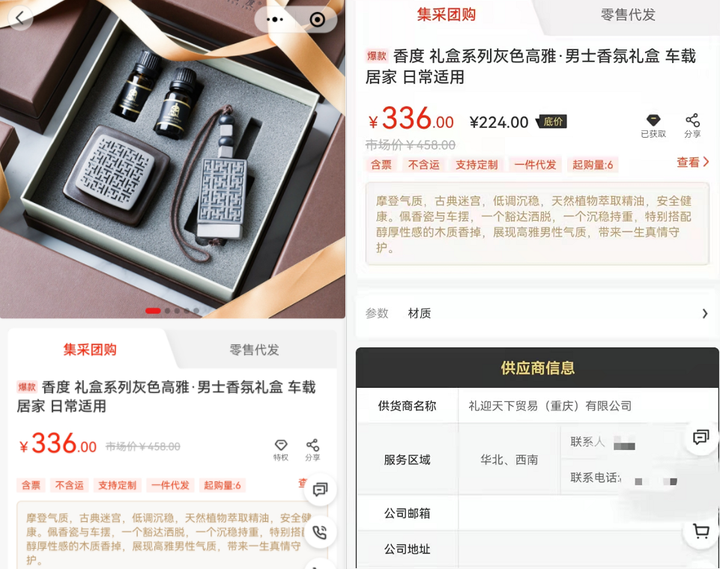
Task: Open the floating phone call icon
Action: click(320, 532)
